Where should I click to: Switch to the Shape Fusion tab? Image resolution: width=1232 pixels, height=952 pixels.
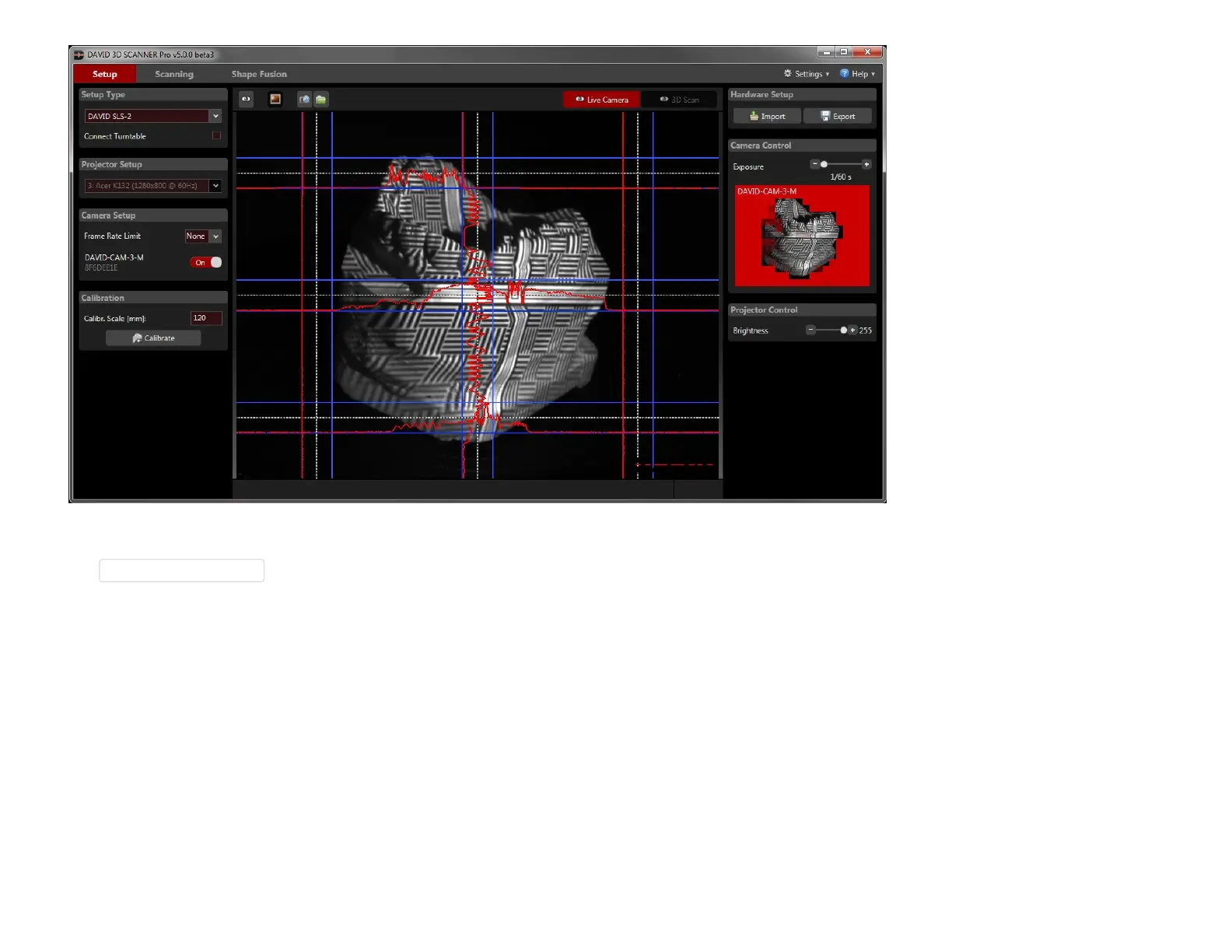coord(259,74)
